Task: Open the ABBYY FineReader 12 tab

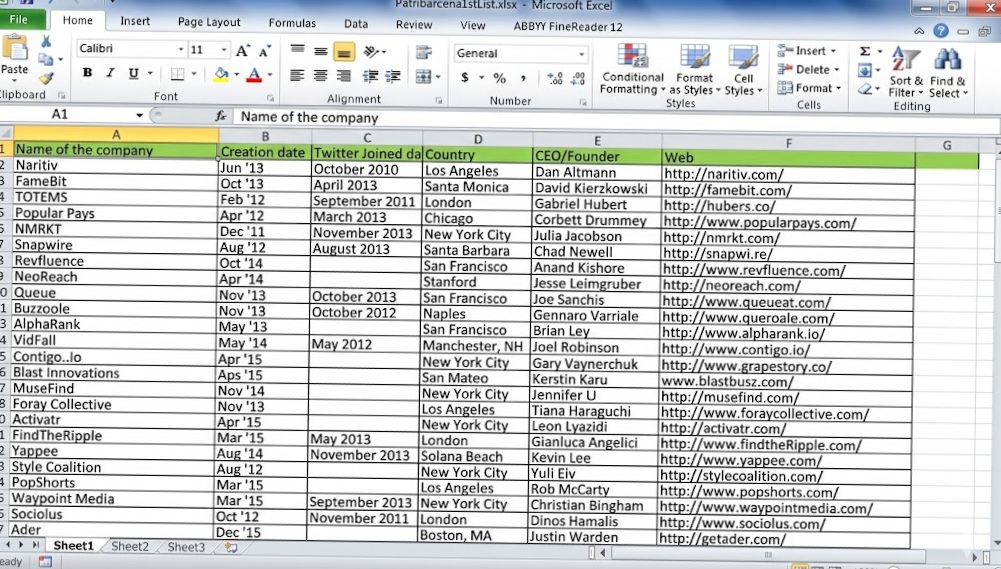Action: coord(568,26)
